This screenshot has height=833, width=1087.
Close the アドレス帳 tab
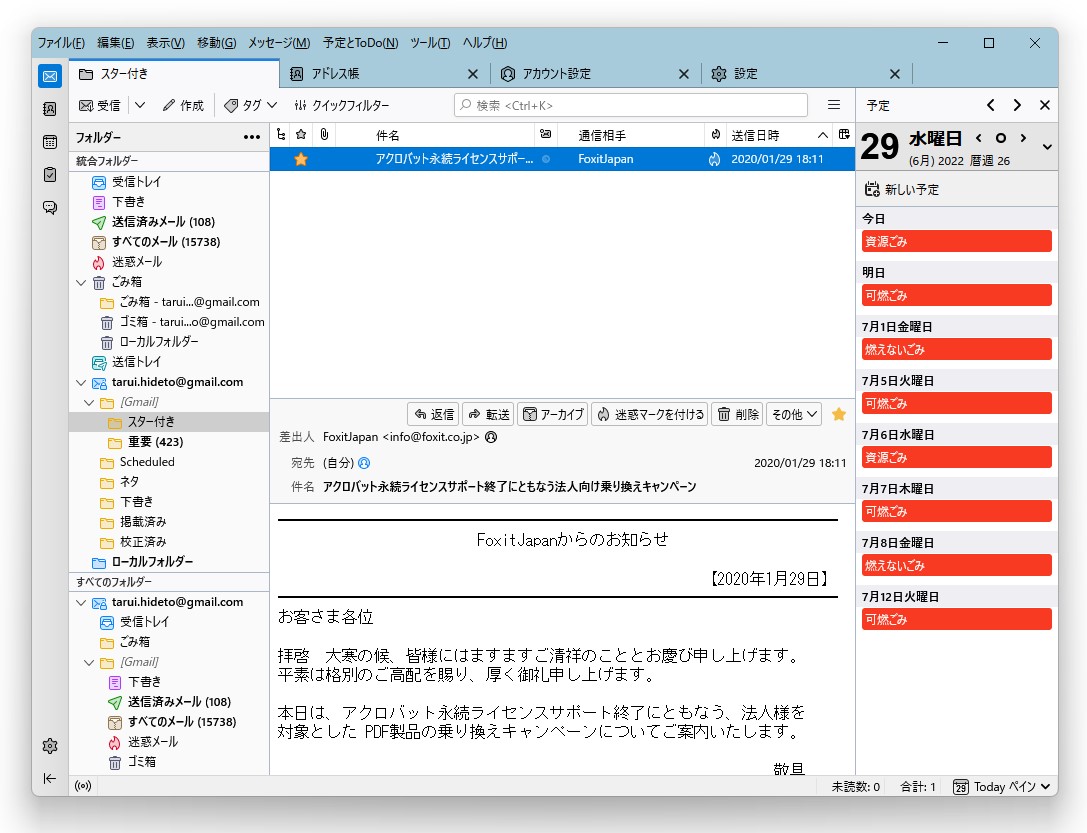(x=473, y=74)
